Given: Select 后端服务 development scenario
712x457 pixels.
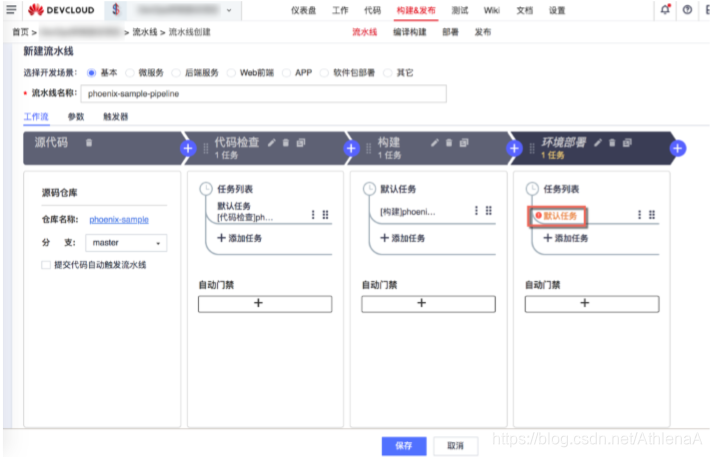Looking at the screenshot, I should click(176, 73).
